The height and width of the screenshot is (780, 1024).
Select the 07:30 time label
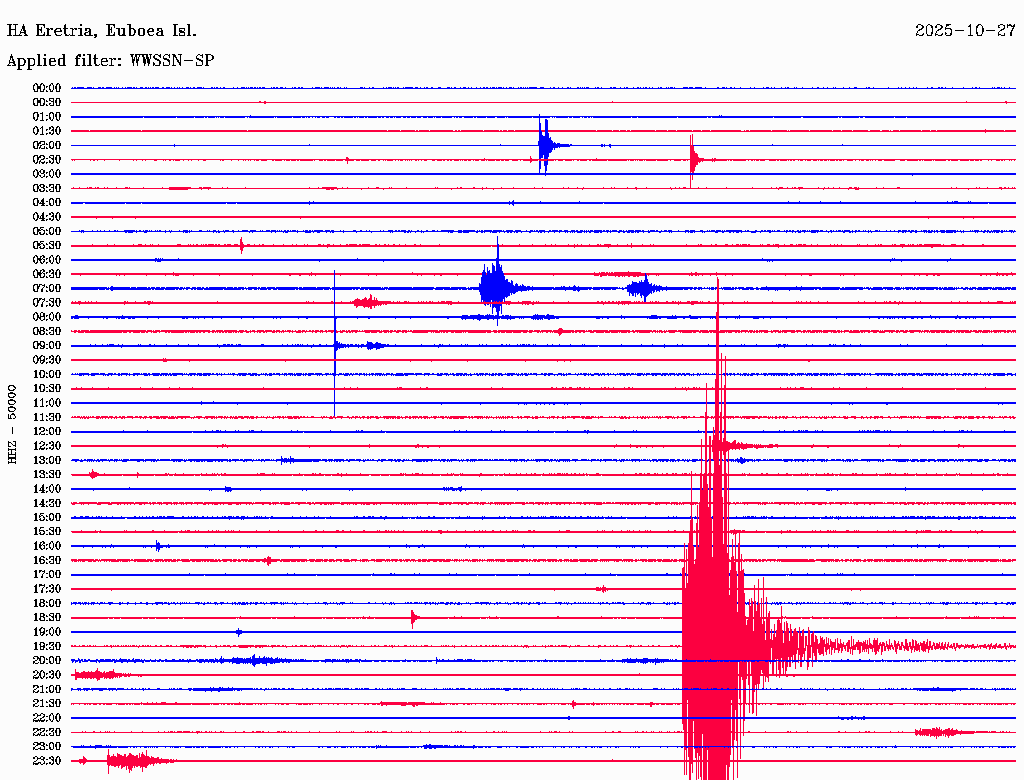click(x=47, y=302)
